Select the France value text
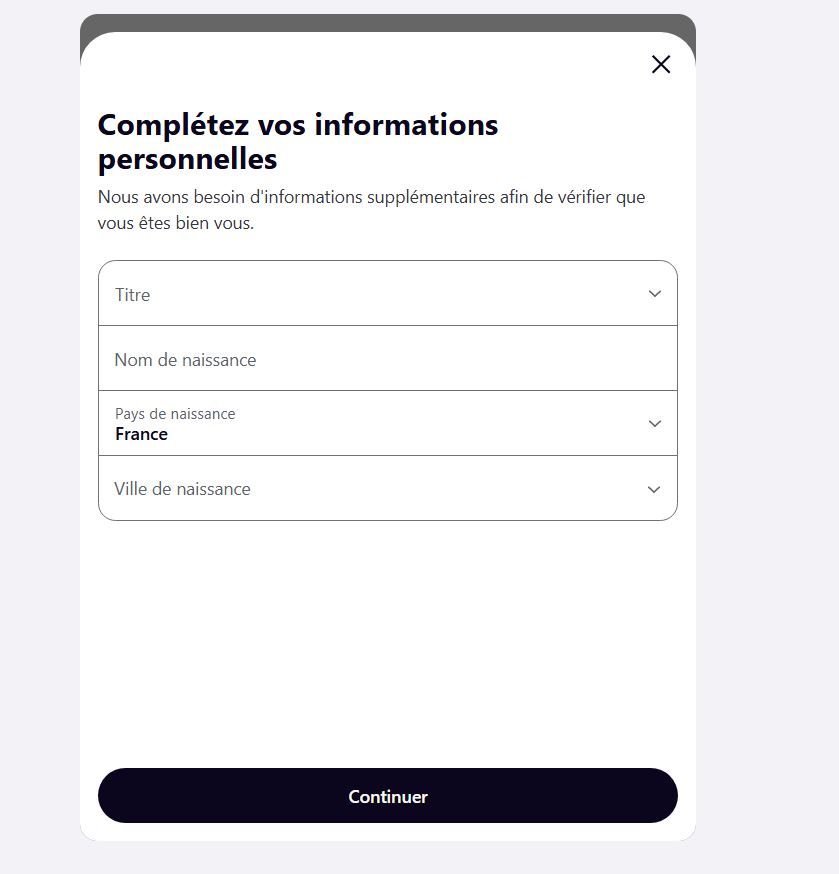839x874 pixels. click(x=141, y=434)
